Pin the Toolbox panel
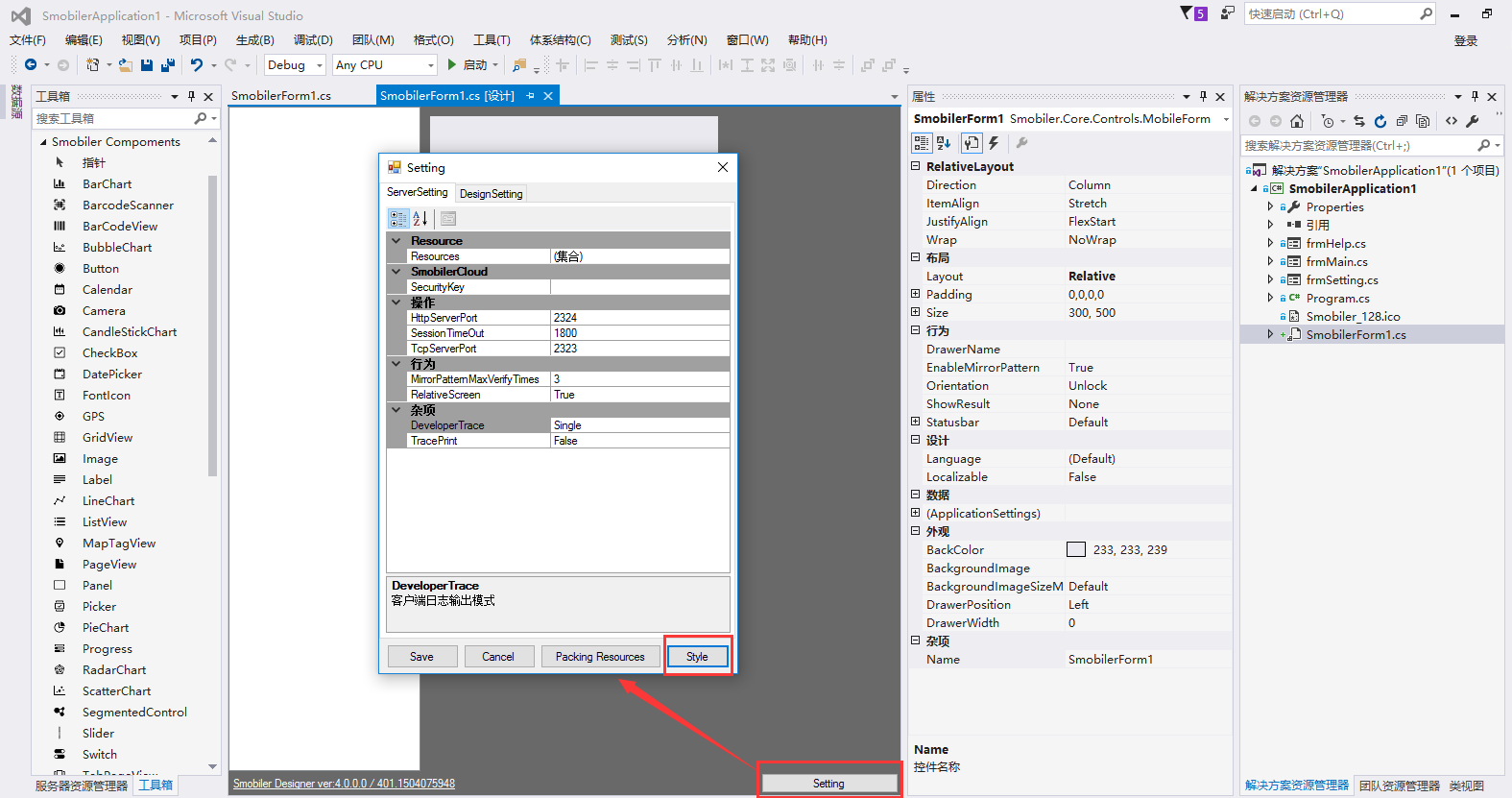 click(191, 96)
